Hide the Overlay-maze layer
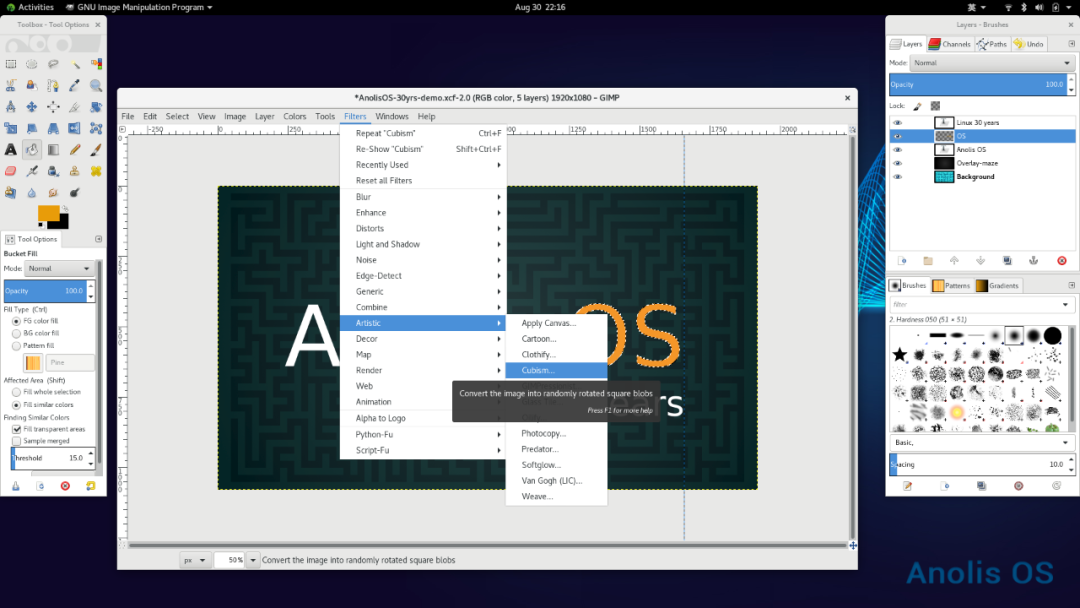 (x=897, y=163)
